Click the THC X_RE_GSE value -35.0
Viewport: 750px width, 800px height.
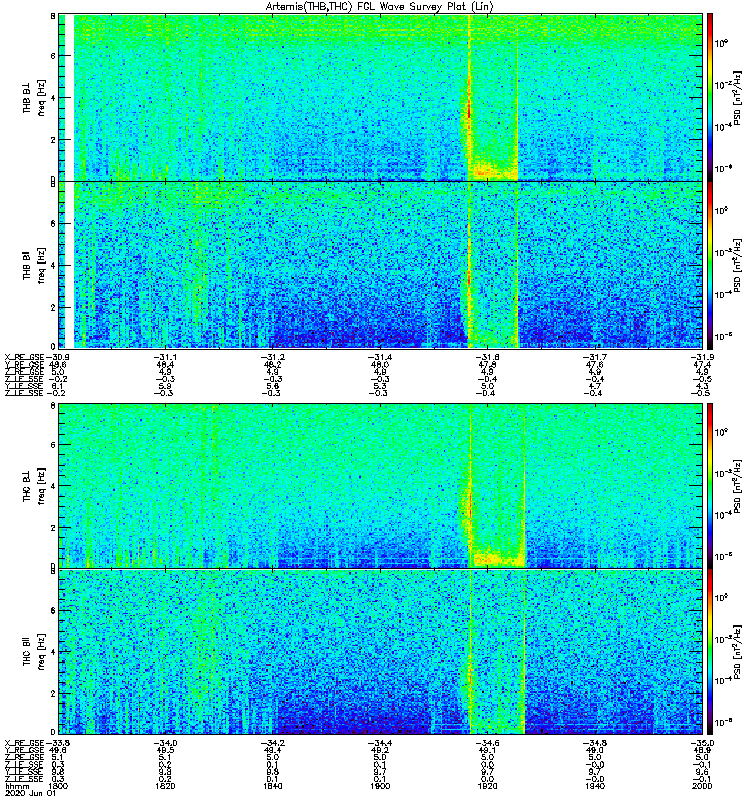click(x=702, y=743)
